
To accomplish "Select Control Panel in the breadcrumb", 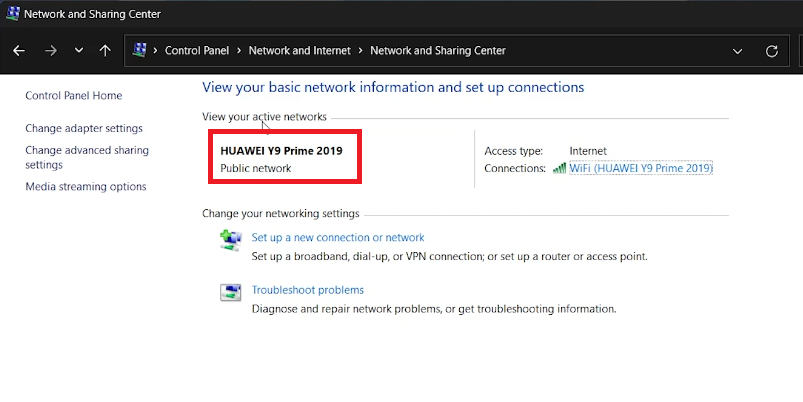I will coord(197,51).
